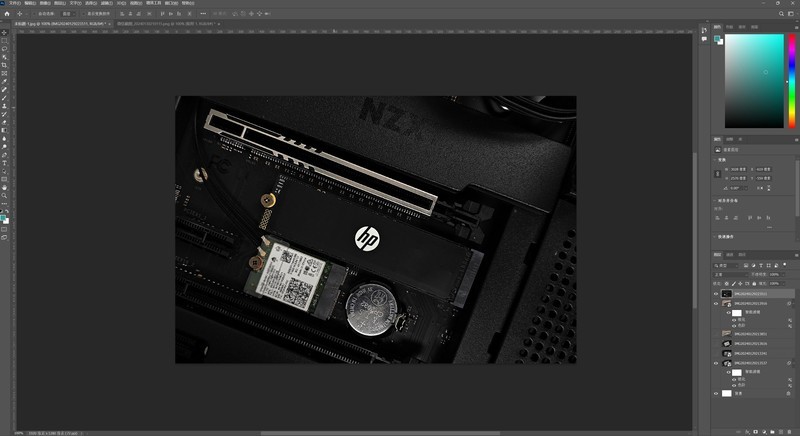Image resolution: width=800 pixels, height=436 pixels.
Task: Click the canvas vertical scrollbar
Action: pyautogui.click(x=694, y=229)
